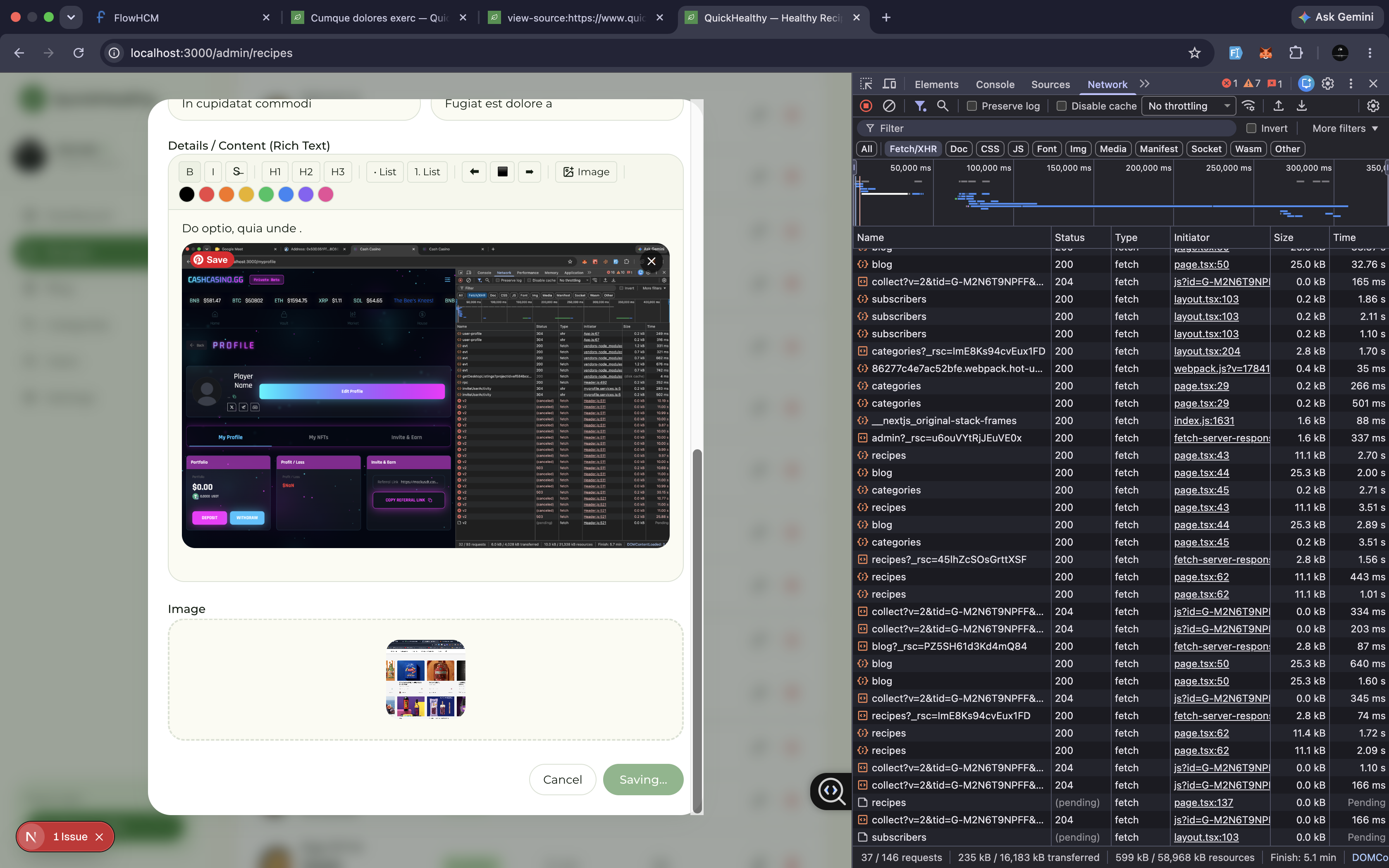The image size is (1389, 868).
Task: Open DevTools settings gear
Action: [x=1327, y=84]
